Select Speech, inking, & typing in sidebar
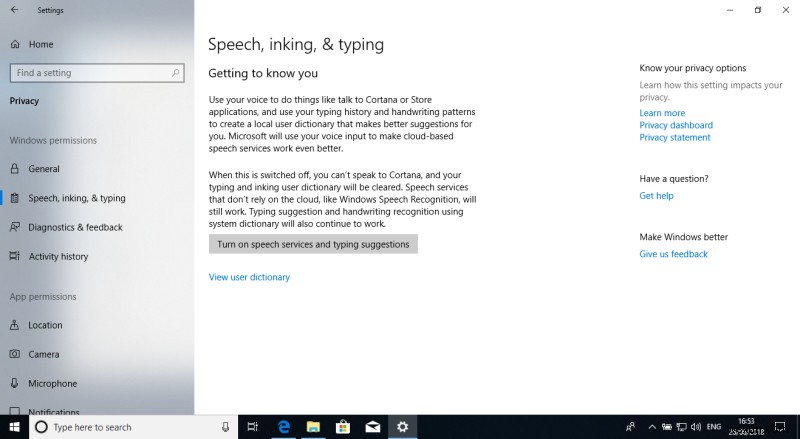The width and height of the screenshot is (800, 439). [x=77, y=198]
